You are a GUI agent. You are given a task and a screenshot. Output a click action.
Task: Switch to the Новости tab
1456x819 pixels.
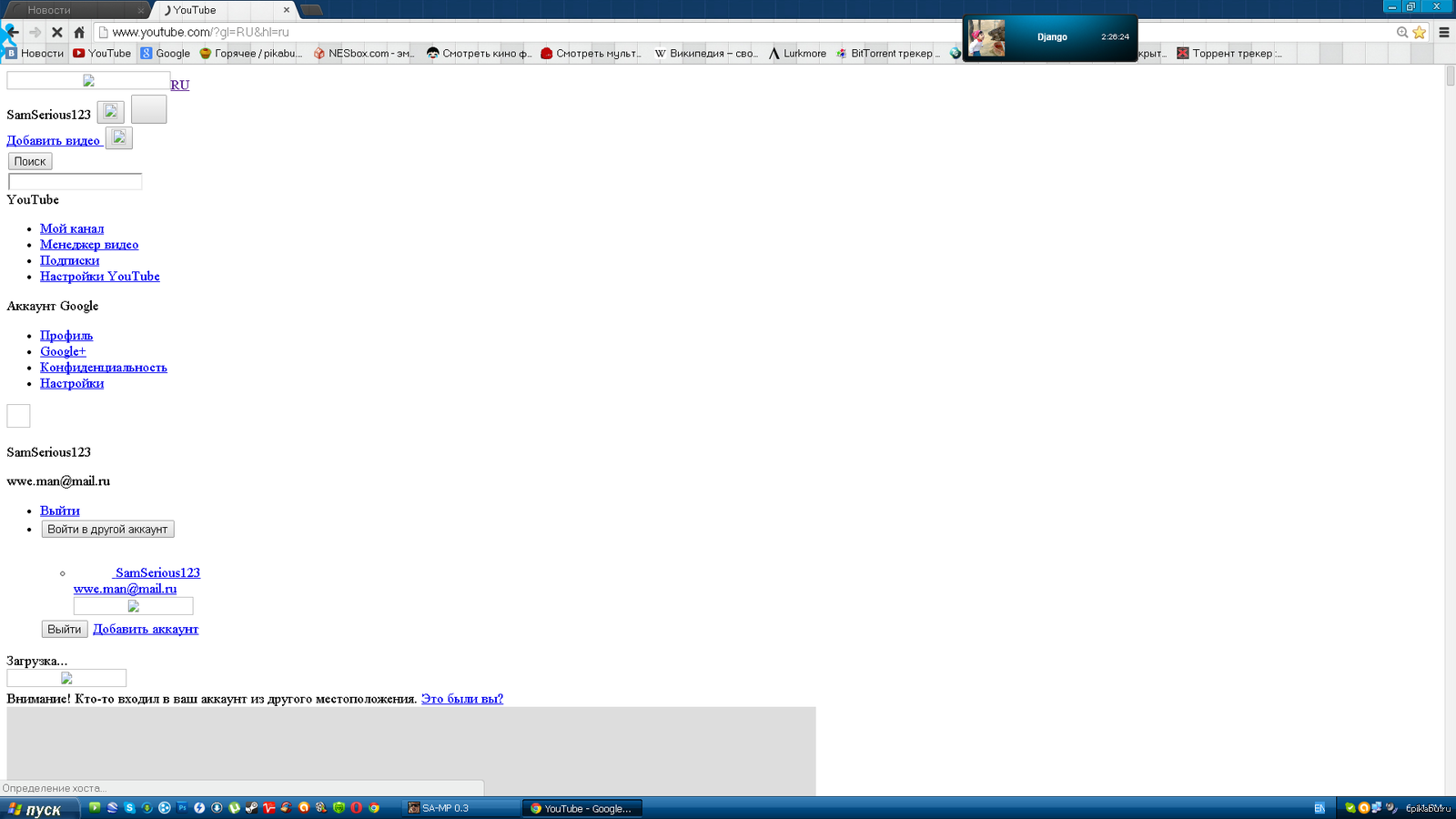[76, 10]
